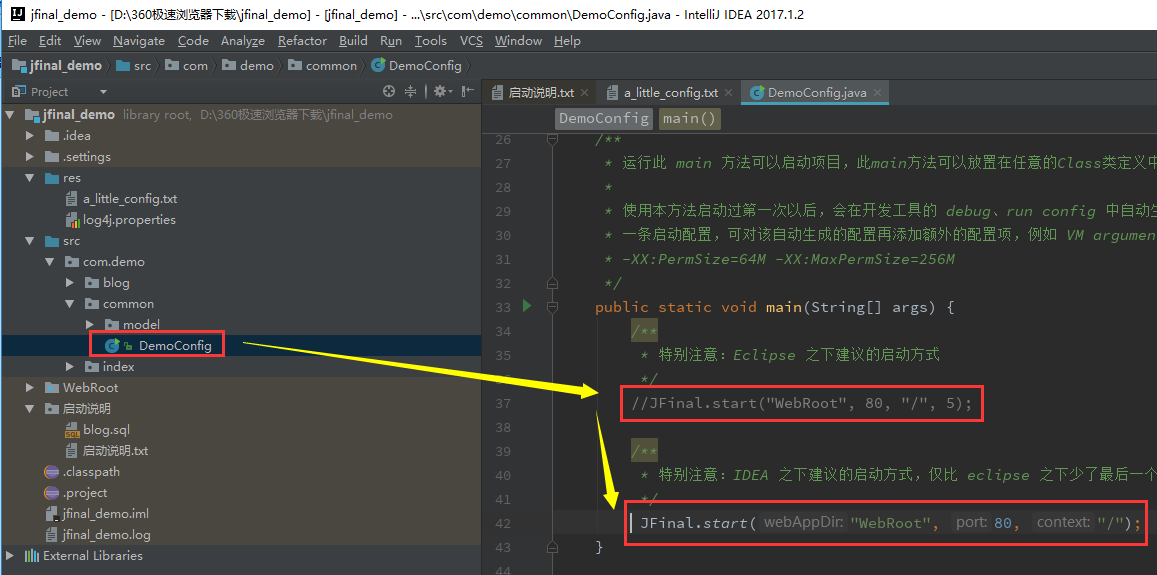Image resolution: width=1157 pixels, height=575 pixels.
Task: Click the jfinal_demo.iml module file icon
Action: [52, 514]
